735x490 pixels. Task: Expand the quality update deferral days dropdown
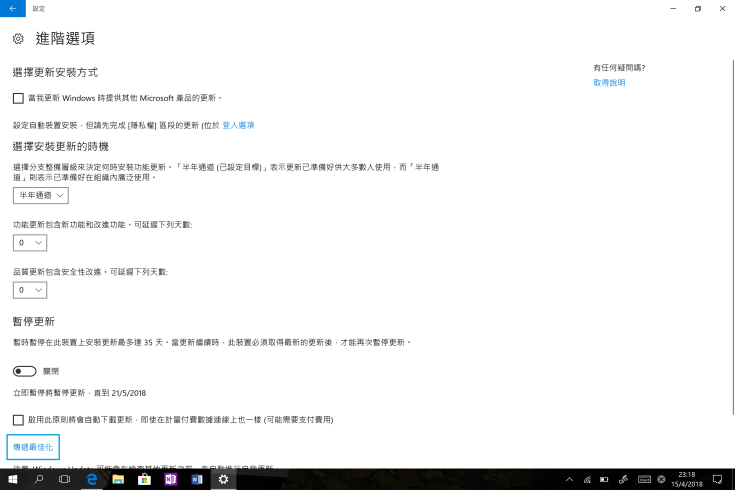tap(30, 290)
